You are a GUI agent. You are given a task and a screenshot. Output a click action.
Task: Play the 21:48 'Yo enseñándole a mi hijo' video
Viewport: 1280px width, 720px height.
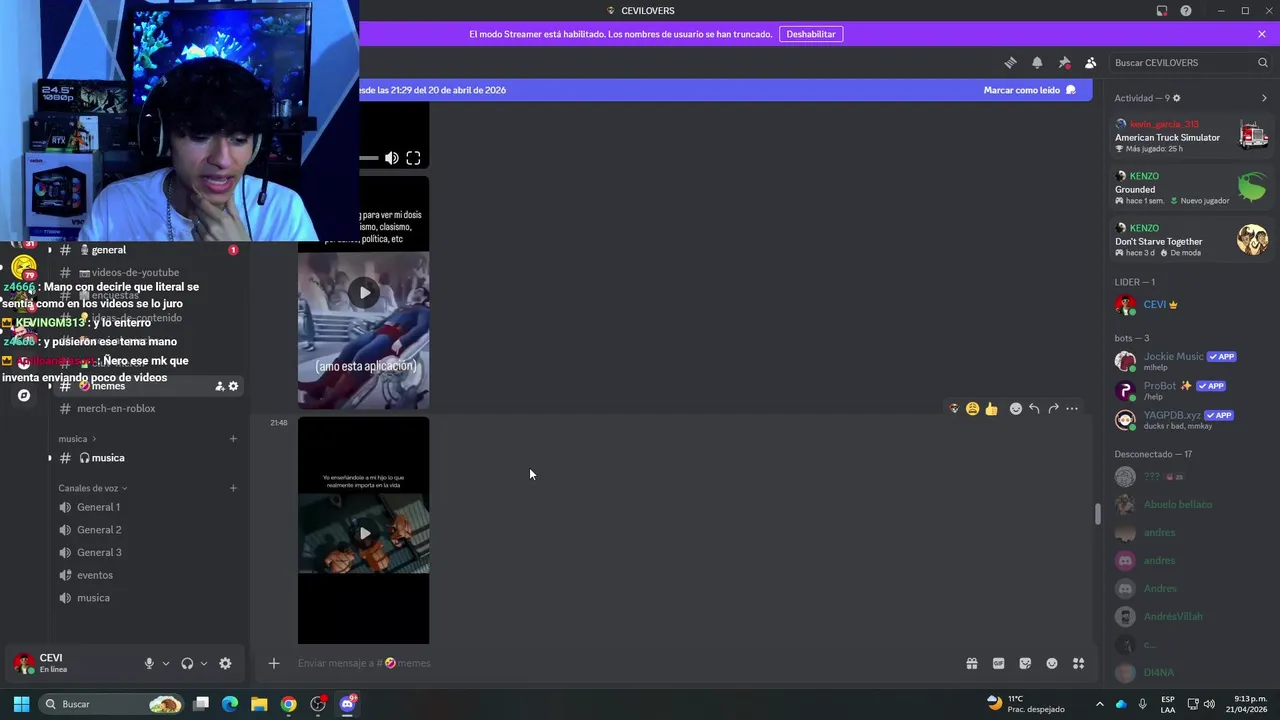pyautogui.click(x=364, y=533)
